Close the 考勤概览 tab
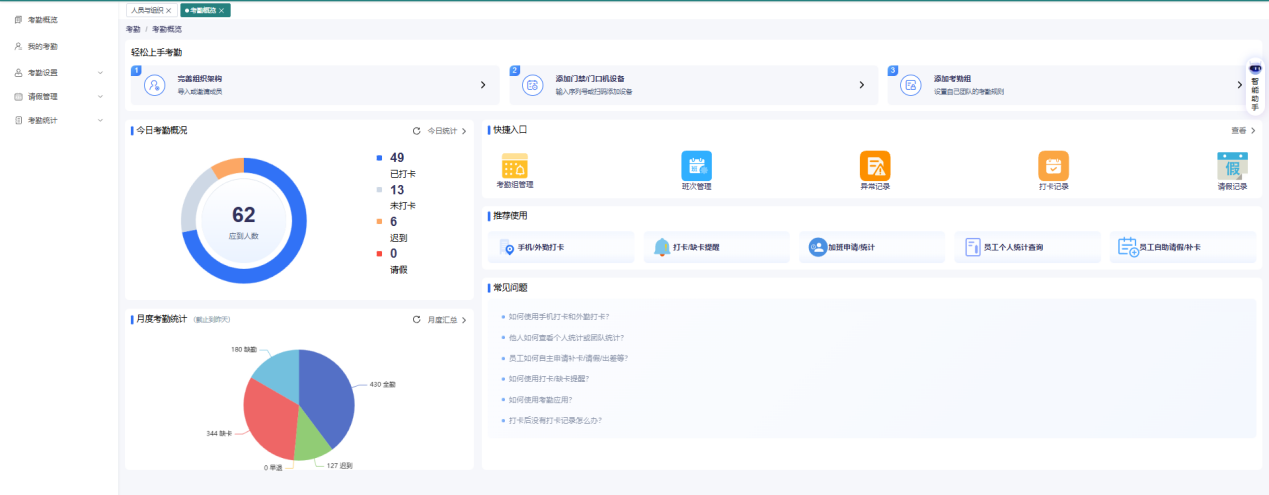The height and width of the screenshot is (495, 1269). coord(221,10)
